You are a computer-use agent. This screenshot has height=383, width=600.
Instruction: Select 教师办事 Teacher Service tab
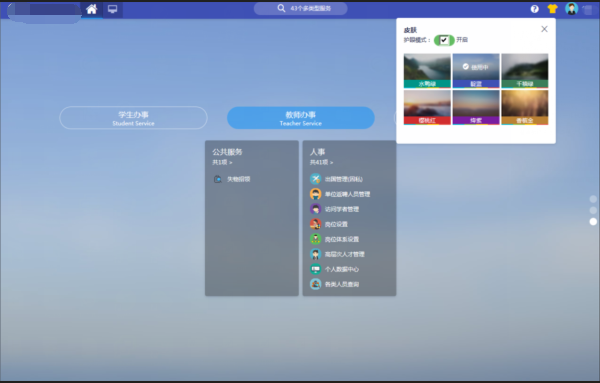pyautogui.click(x=301, y=118)
